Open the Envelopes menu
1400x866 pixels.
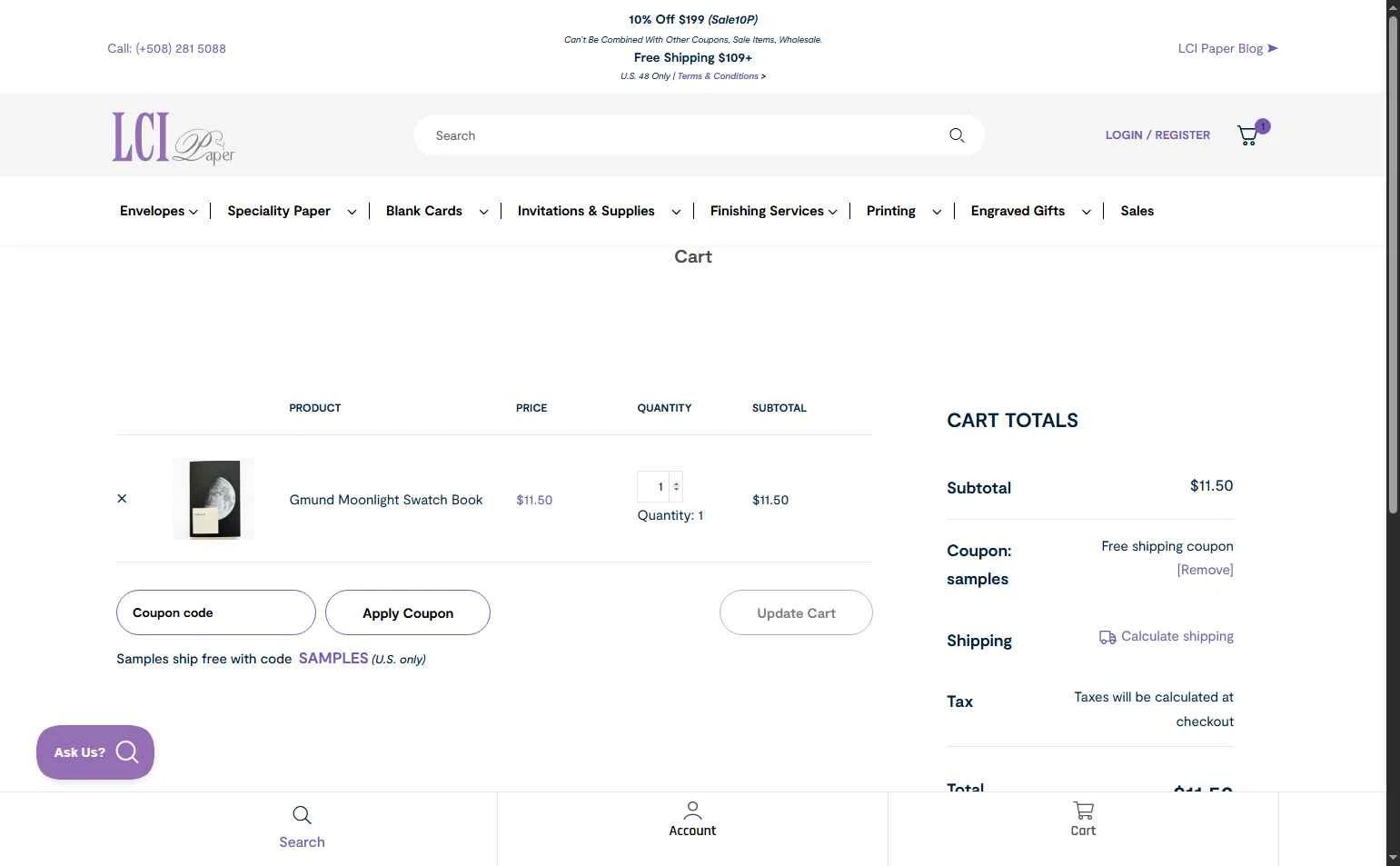pyautogui.click(x=152, y=211)
